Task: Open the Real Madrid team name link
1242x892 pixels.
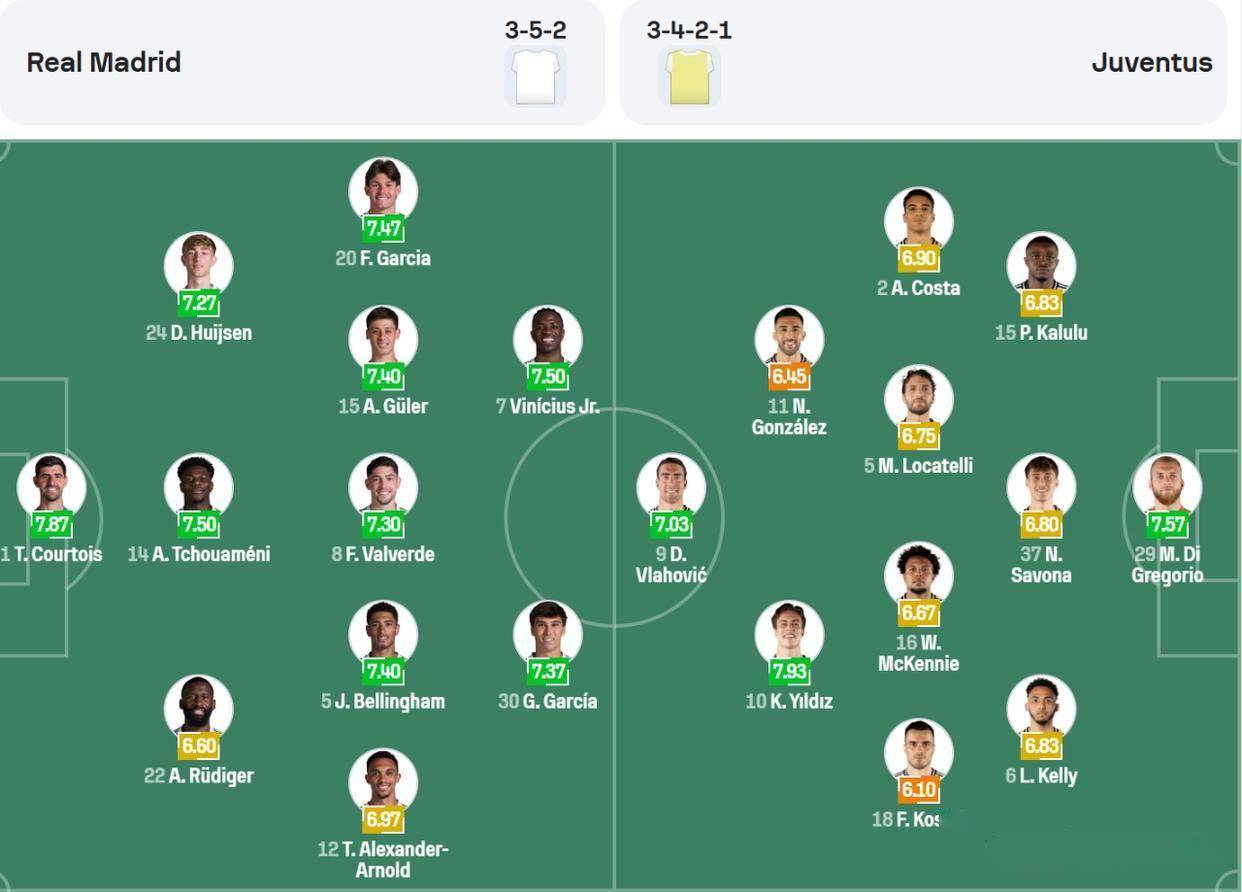Action: (104, 62)
